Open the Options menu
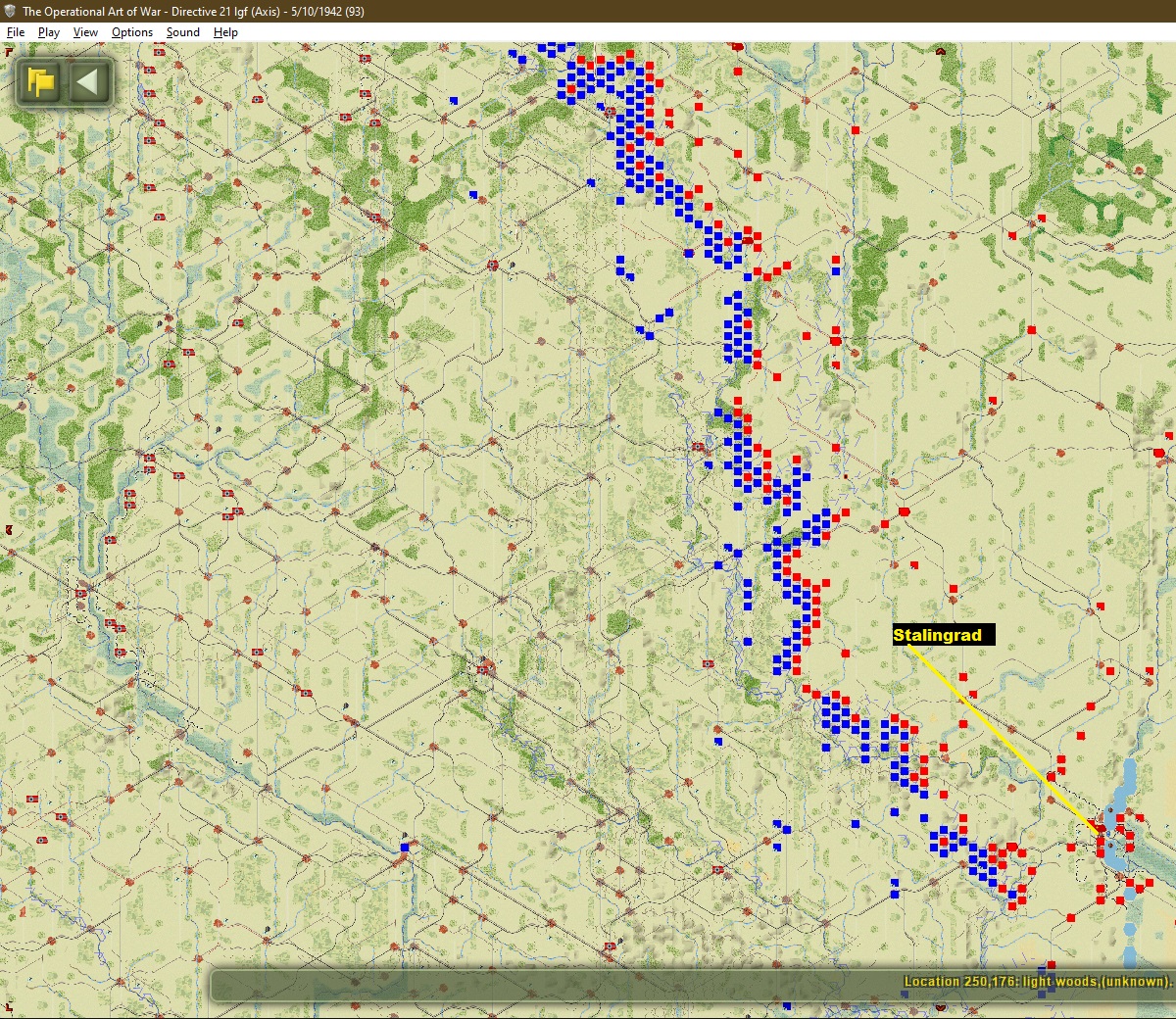The width and height of the screenshot is (1176, 1019). pos(132,32)
